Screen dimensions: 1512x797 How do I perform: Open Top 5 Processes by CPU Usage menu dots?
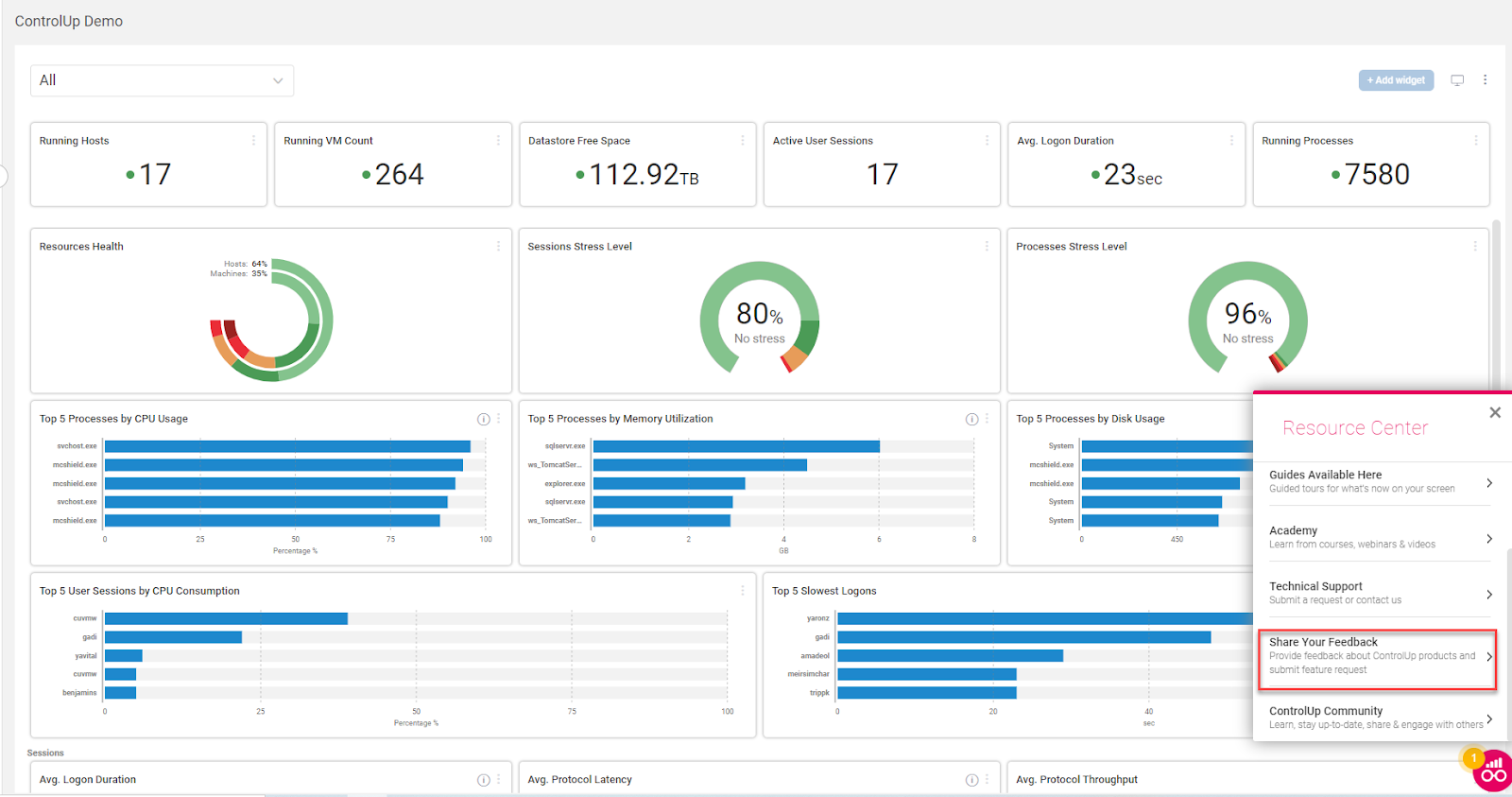[499, 419]
